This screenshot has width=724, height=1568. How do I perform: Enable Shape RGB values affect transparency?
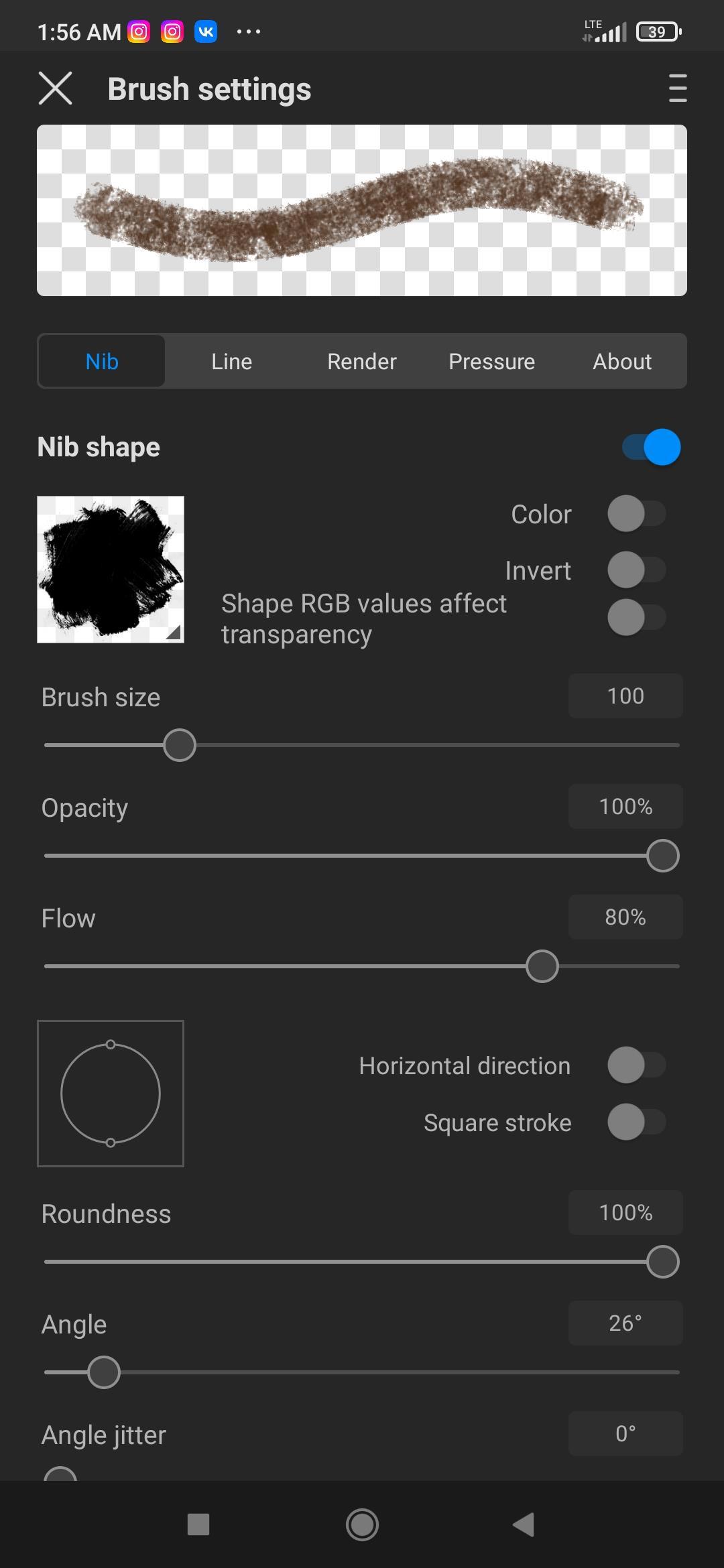(636, 618)
